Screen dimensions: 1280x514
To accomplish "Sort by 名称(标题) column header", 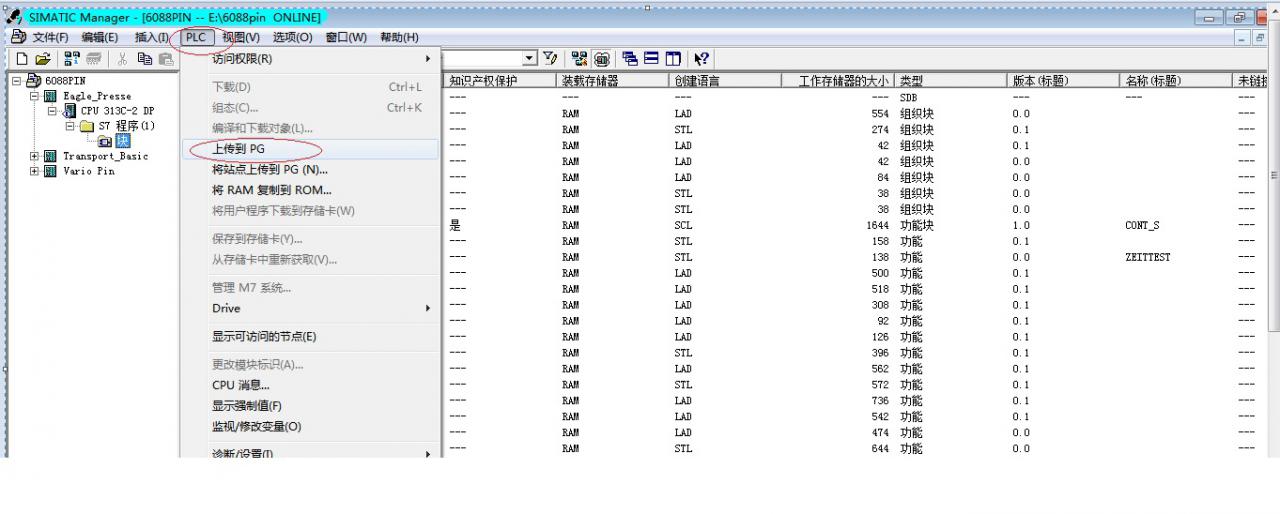I will (1176, 81).
